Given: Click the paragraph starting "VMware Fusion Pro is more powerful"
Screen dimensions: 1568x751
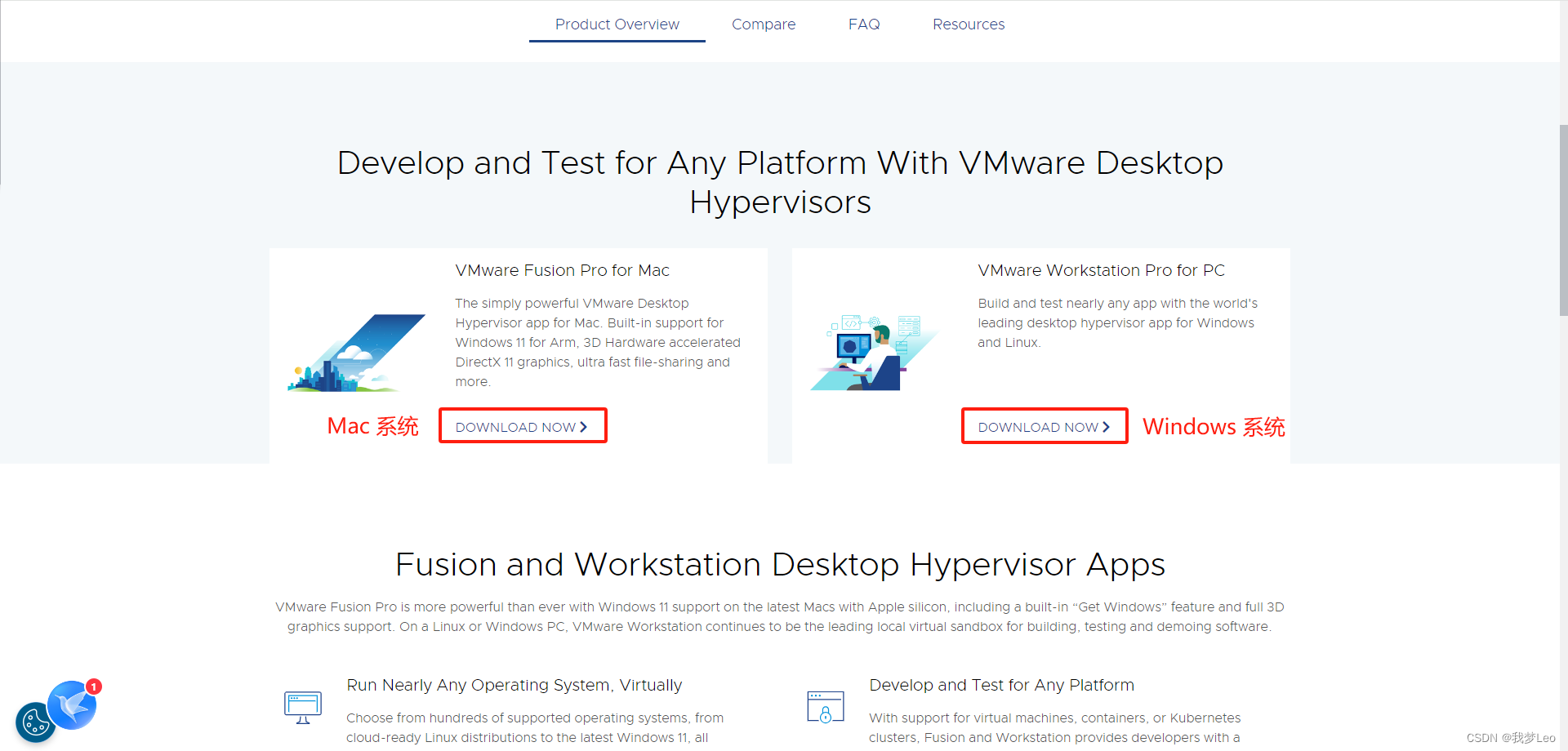Looking at the screenshot, I should pos(780,616).
